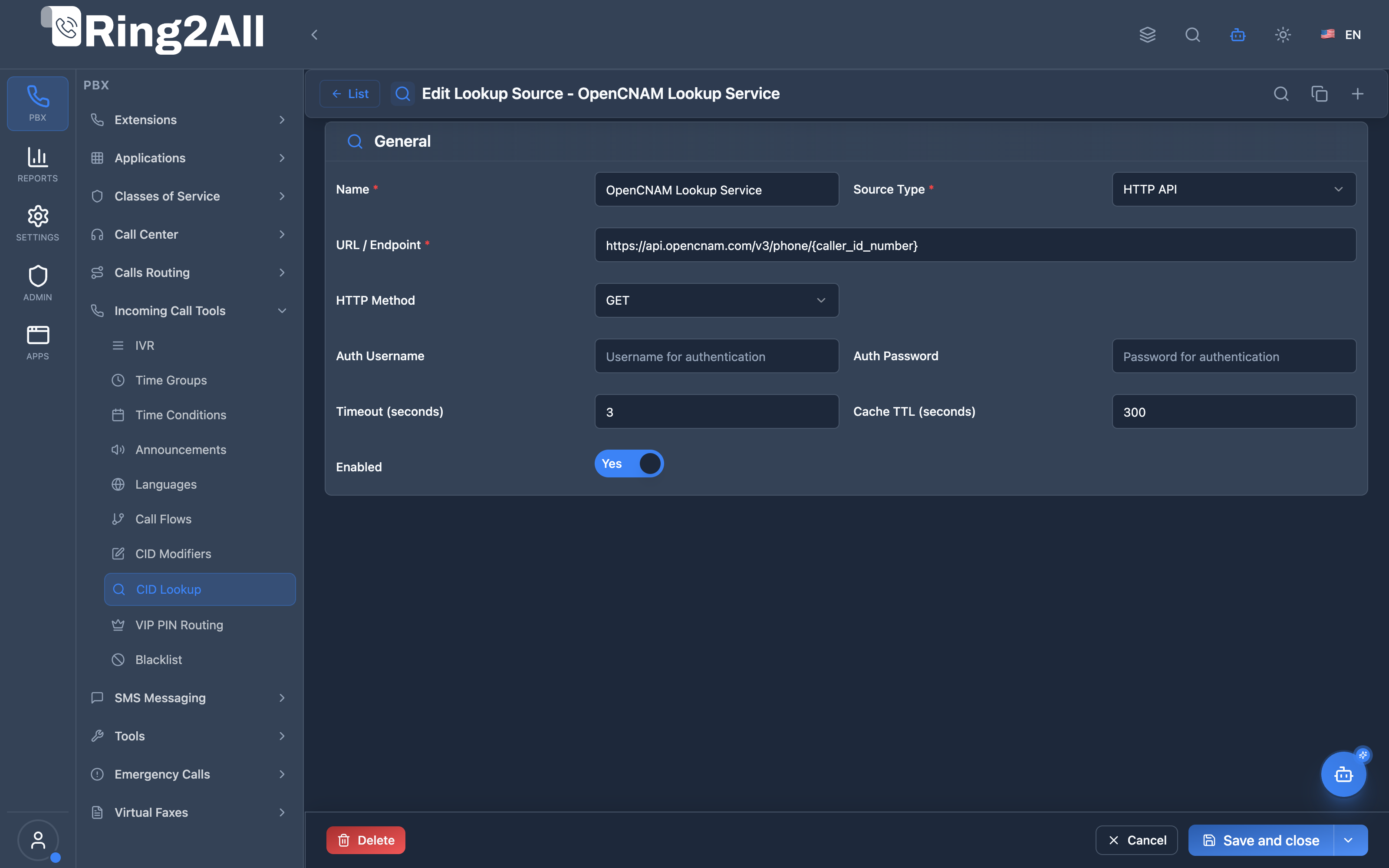Image resolution: width=1389 pixels, height=868 pixels.
Task: Focus the URL / Endpoint input field
Action: coord(975,245)
